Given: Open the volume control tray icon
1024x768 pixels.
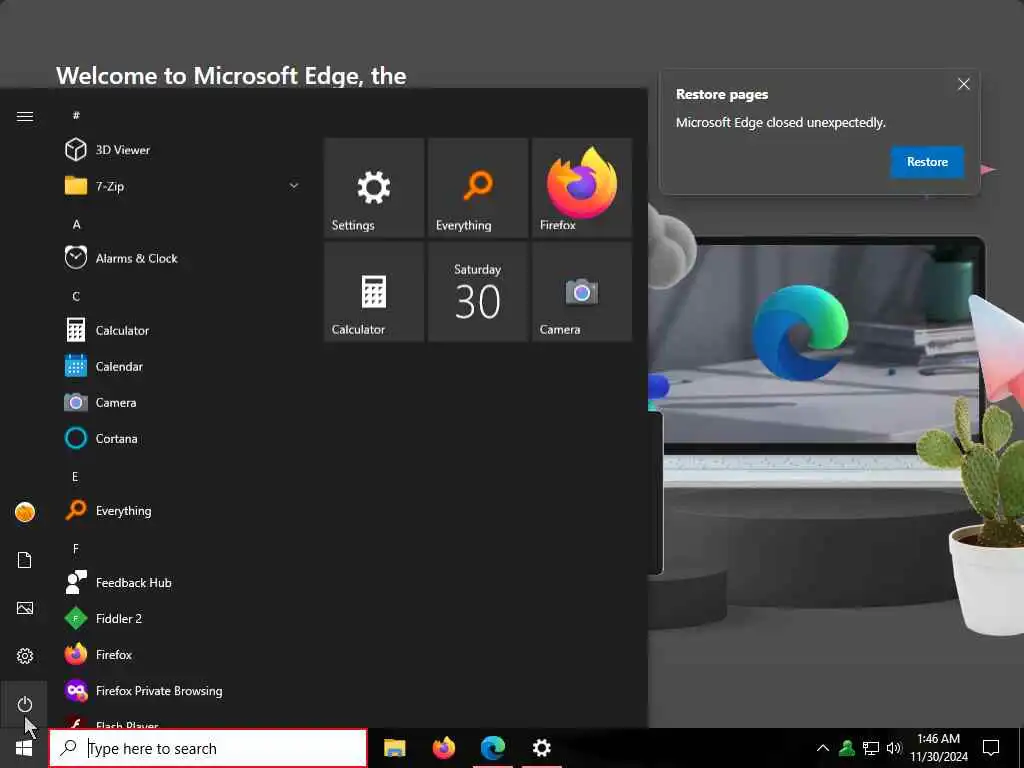Looking at the screenshot, I should pos(894,748).
